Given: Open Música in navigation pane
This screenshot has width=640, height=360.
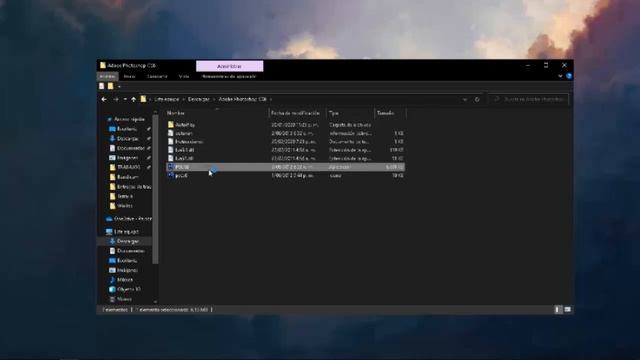Looking at the screenshot, I should [x=125, y=280].
